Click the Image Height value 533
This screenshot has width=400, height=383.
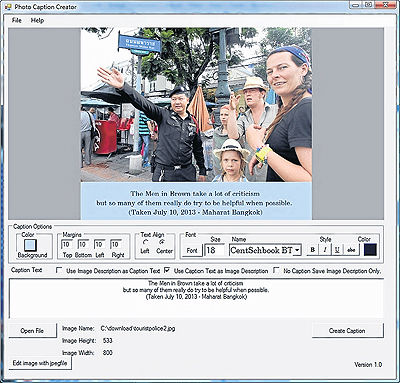pos(108,341)
